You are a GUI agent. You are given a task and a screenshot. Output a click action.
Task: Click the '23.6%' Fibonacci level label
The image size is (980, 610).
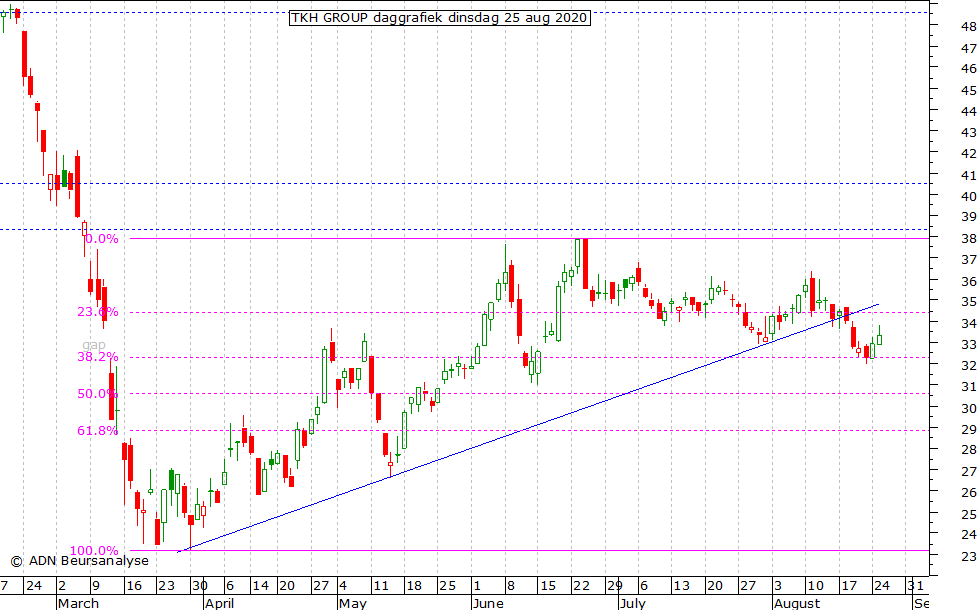(98, 312)
